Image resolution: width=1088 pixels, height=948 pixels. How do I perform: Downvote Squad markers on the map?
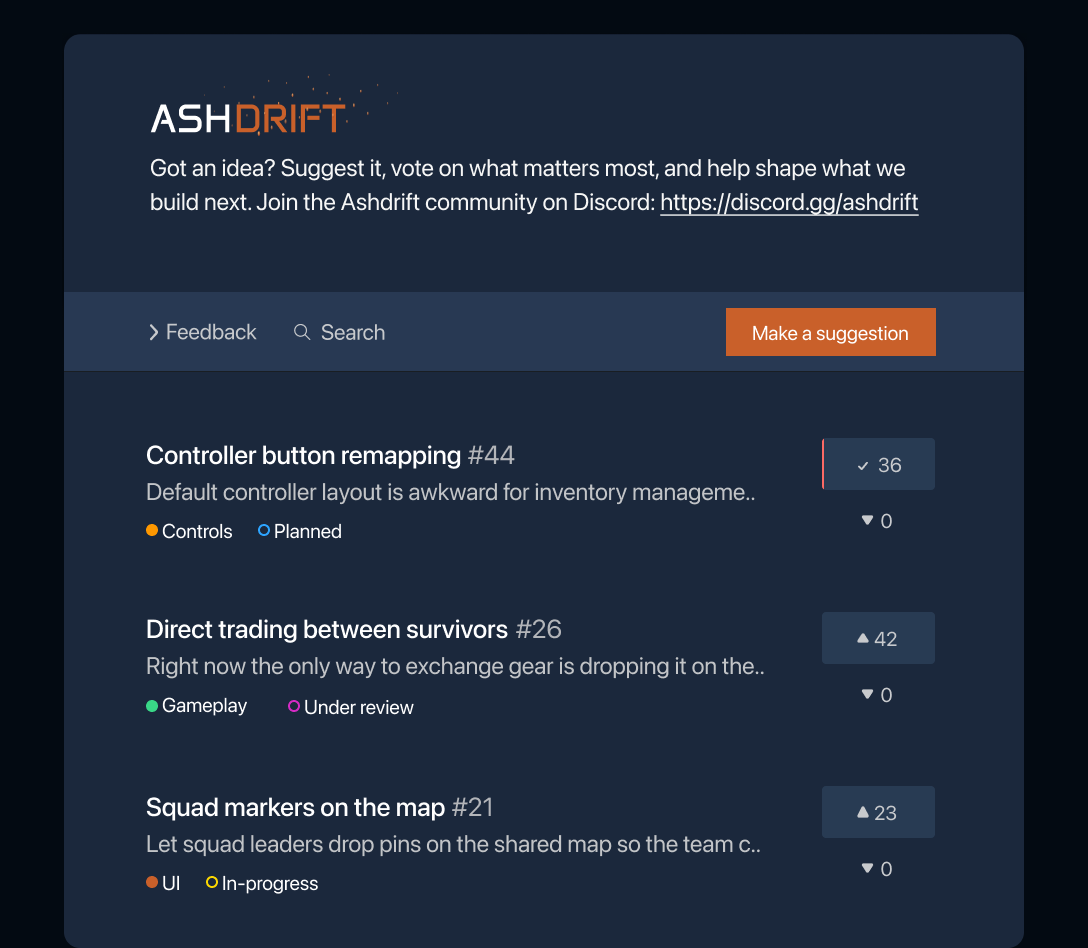(x=877, y=869)
